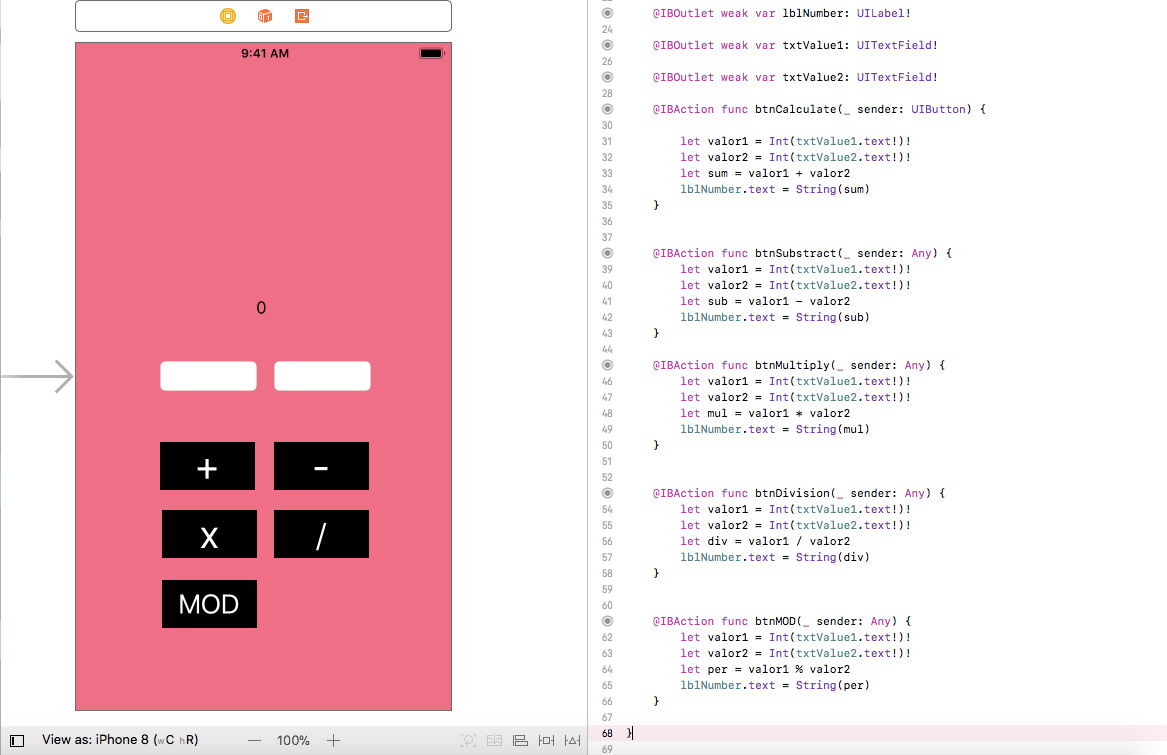Screen dimensions: 1167x755
Task: Open the Align constraints menu
Action: (x=520, y=740)
